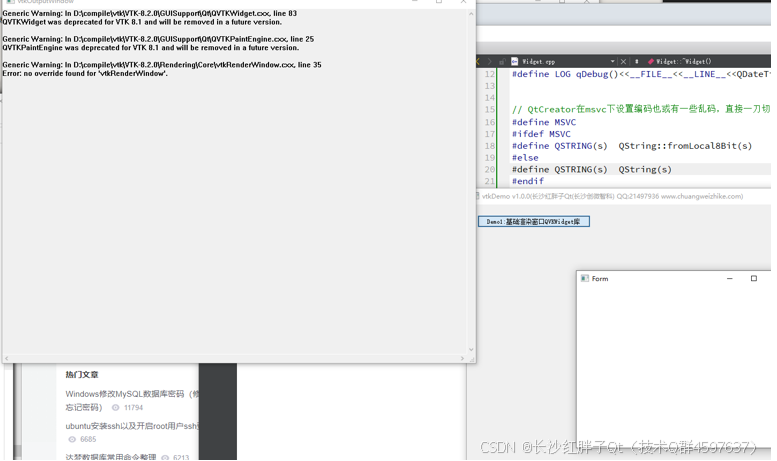This screenshot has height=461, width=777.
Task: Click the # line-column indicator in editor toolbar
Action: click(x=636, y=61)
